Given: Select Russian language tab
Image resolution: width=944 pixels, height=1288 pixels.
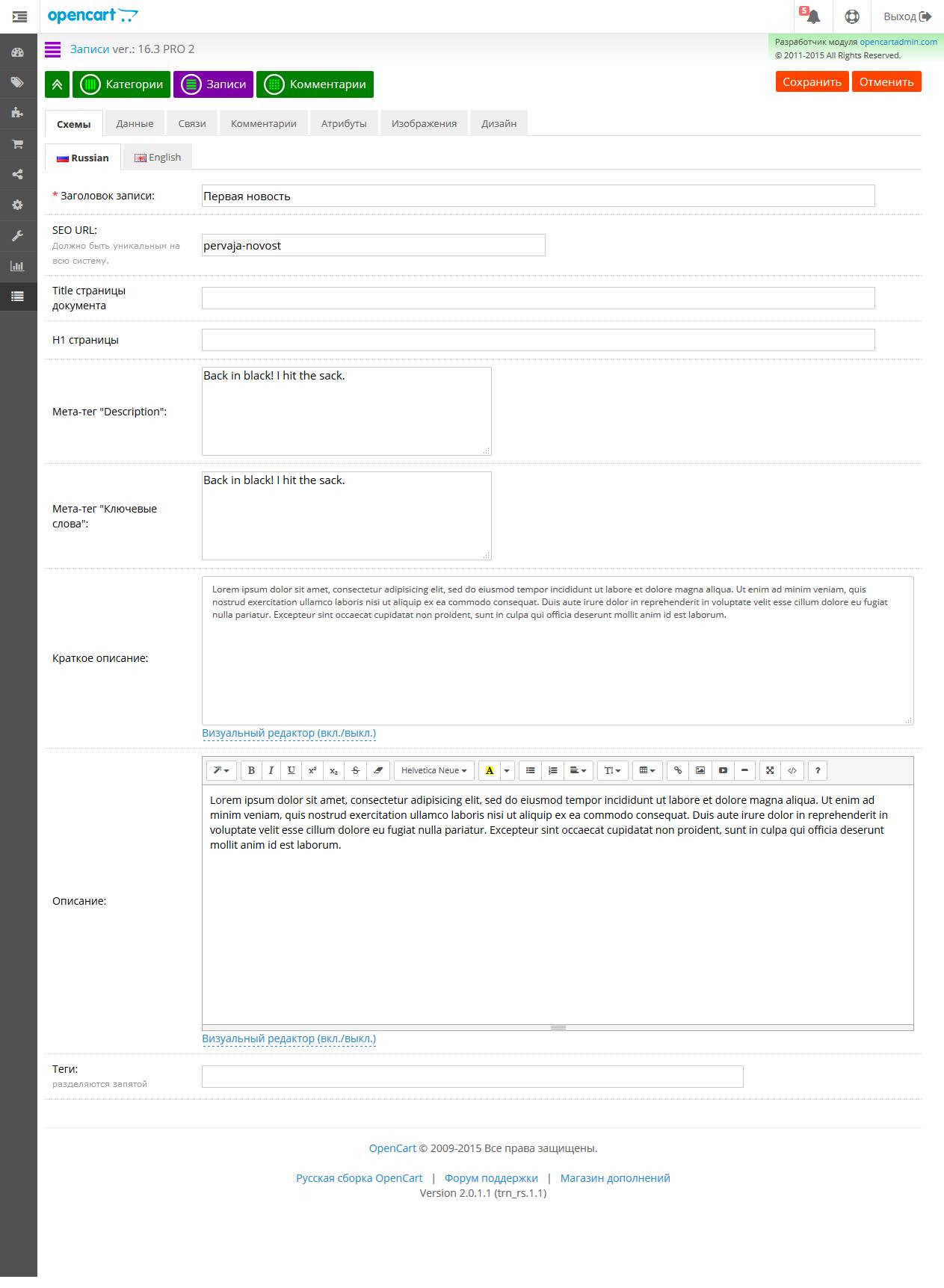Looking at the screenshot, I should (x=83, y=158).
